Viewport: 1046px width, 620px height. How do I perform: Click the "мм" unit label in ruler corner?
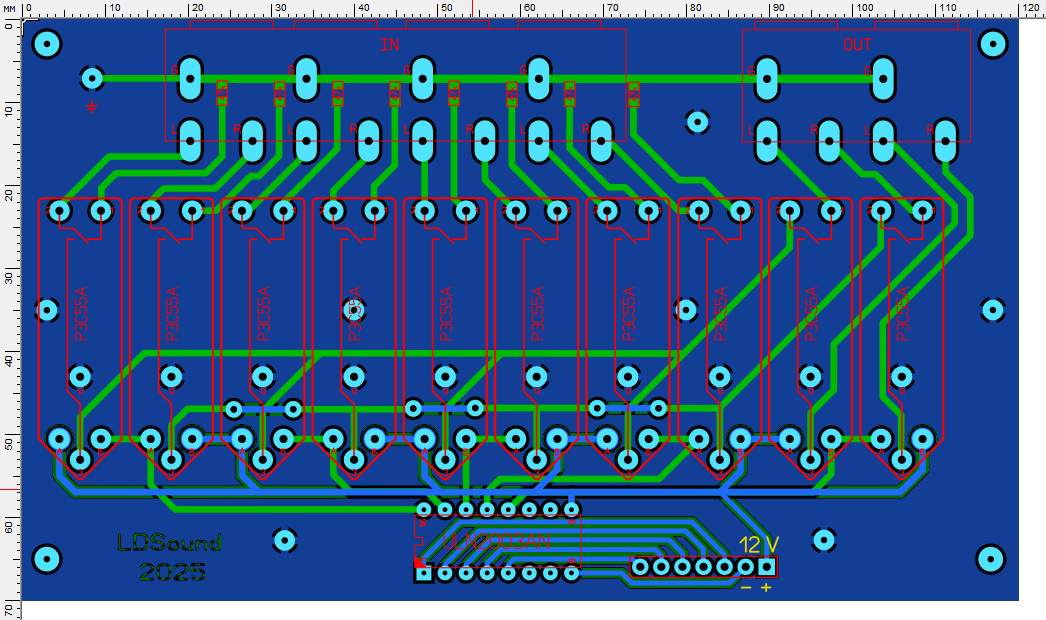pos(9,8)
